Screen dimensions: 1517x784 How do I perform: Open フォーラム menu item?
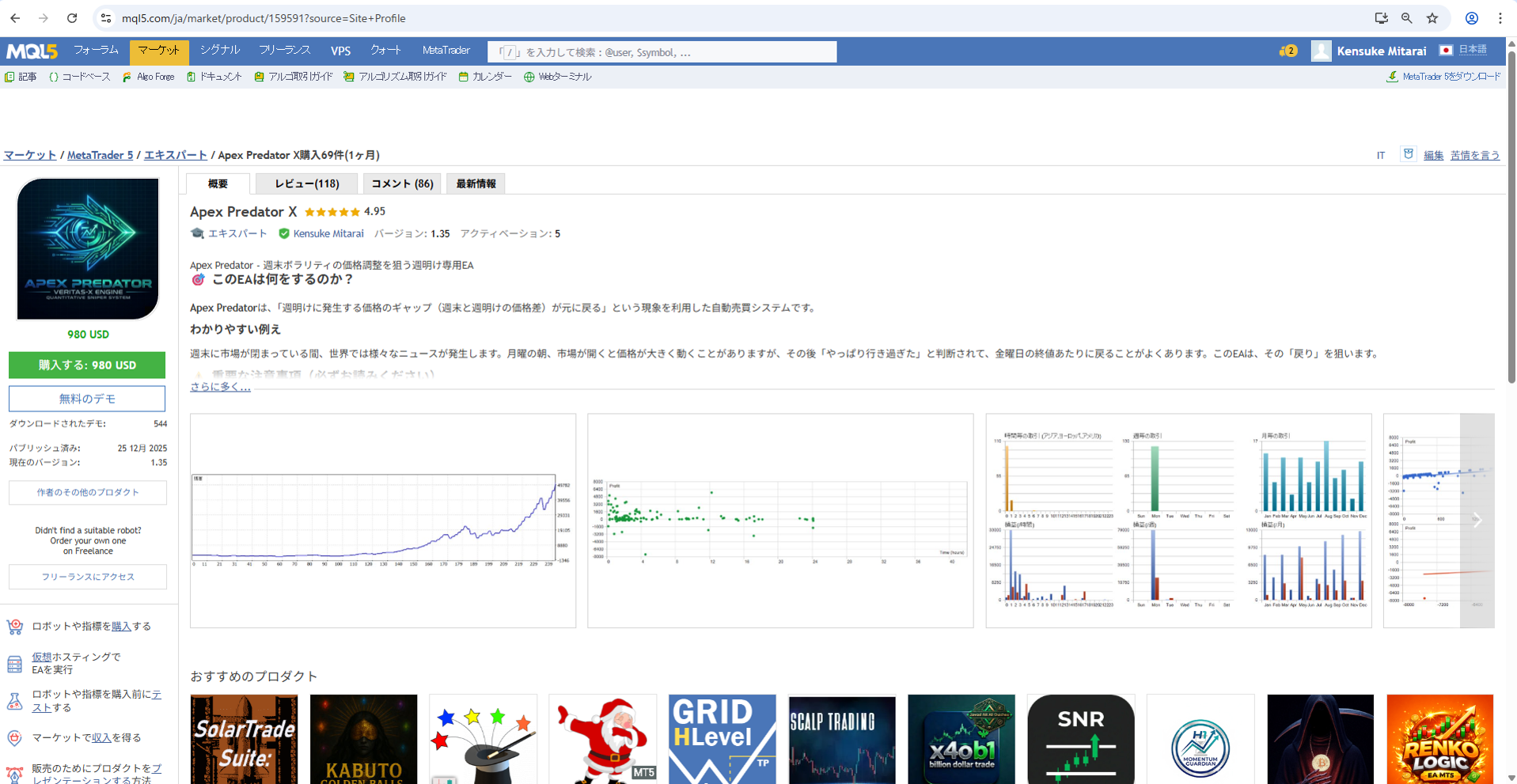(x=96, y=51)
